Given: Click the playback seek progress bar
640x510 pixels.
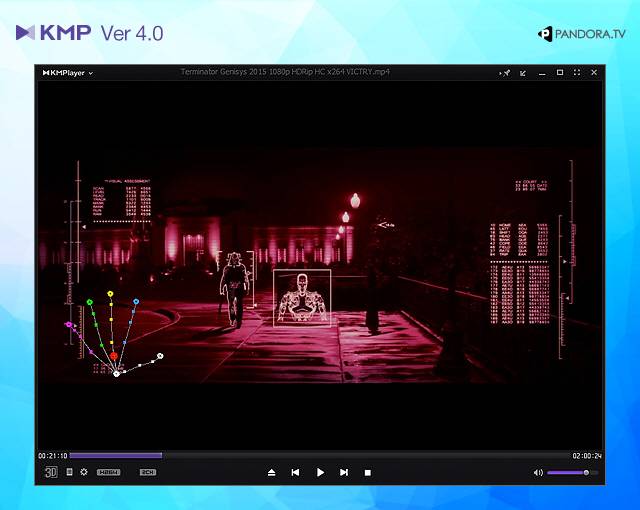Looking at the screenshot, I should pyautogui.click(x=319, y=455).
